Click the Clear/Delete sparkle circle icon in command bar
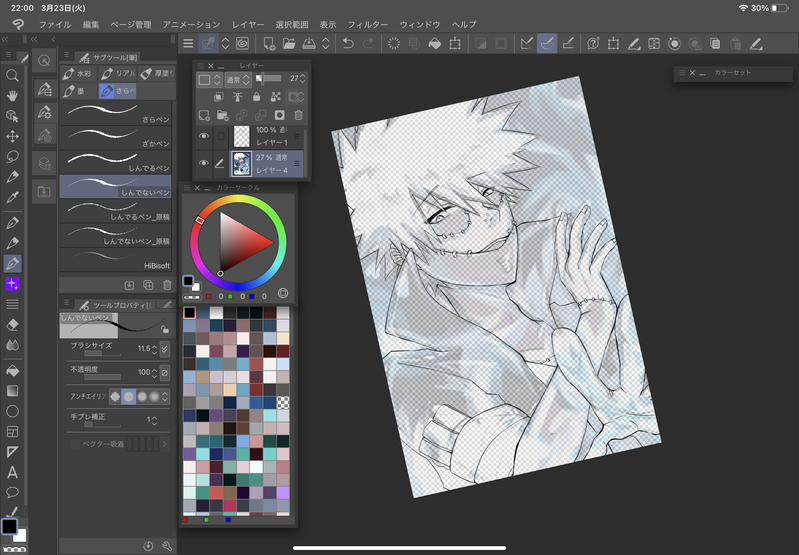This screenshot has height=555, width=799. (394, 44)
